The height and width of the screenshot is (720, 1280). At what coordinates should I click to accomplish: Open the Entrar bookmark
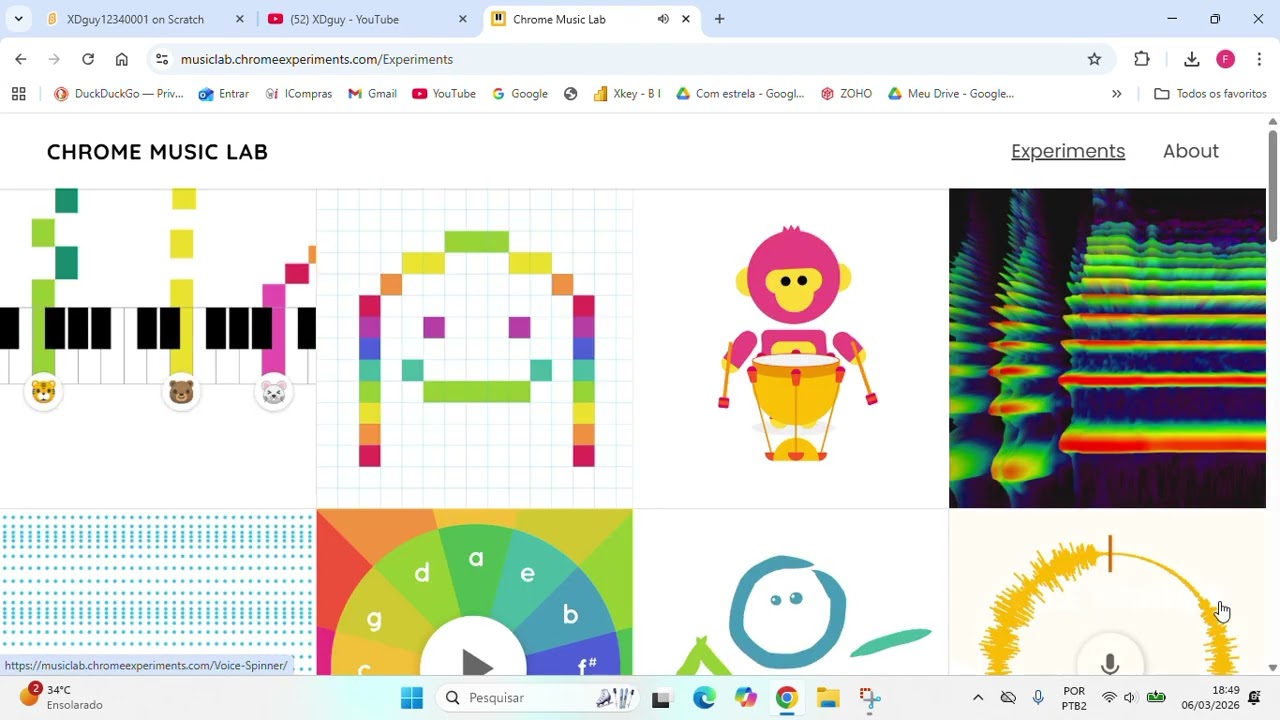click(224, 94)
